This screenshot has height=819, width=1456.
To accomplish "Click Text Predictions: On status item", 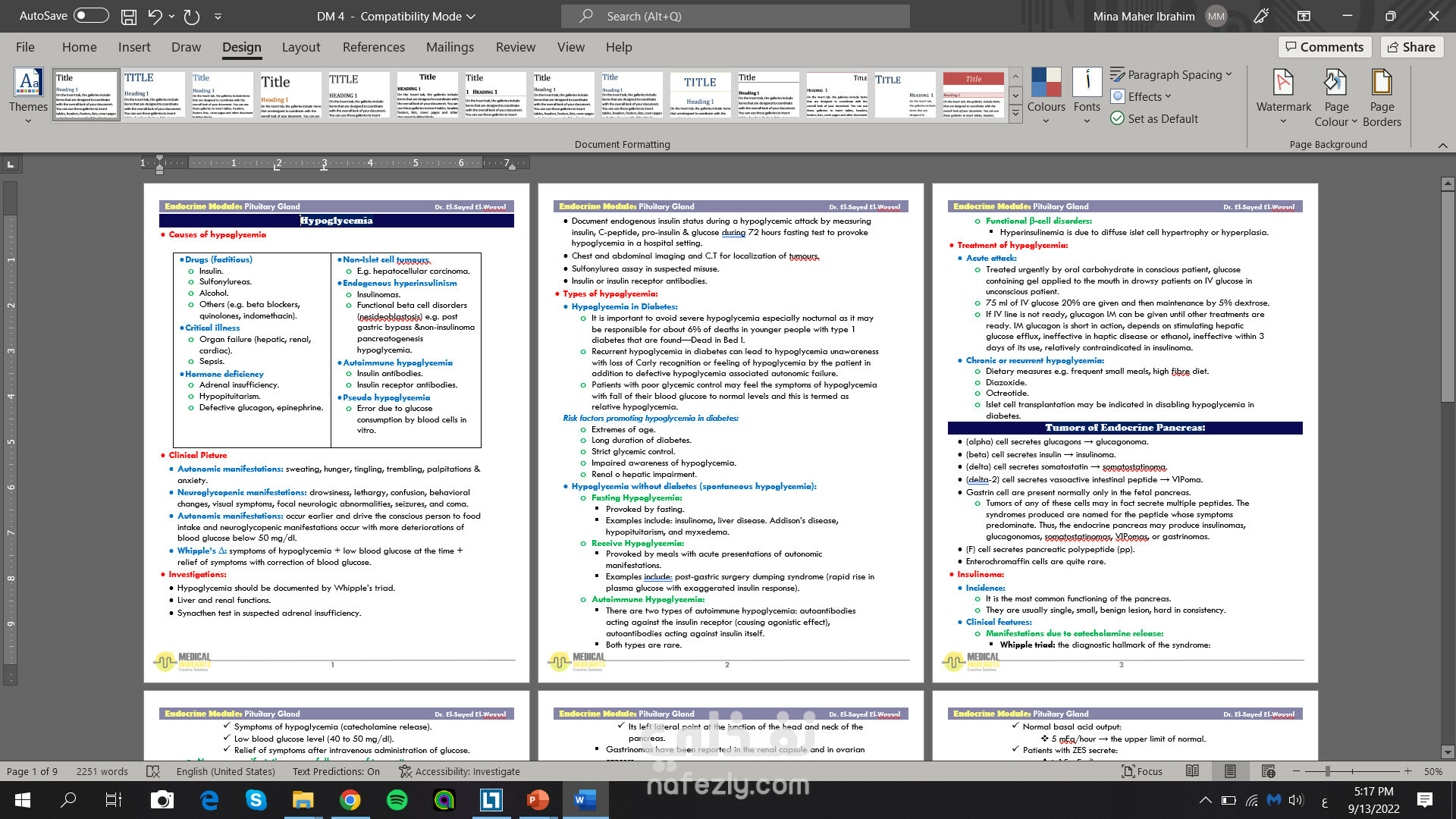I will (x=336, y=771).
